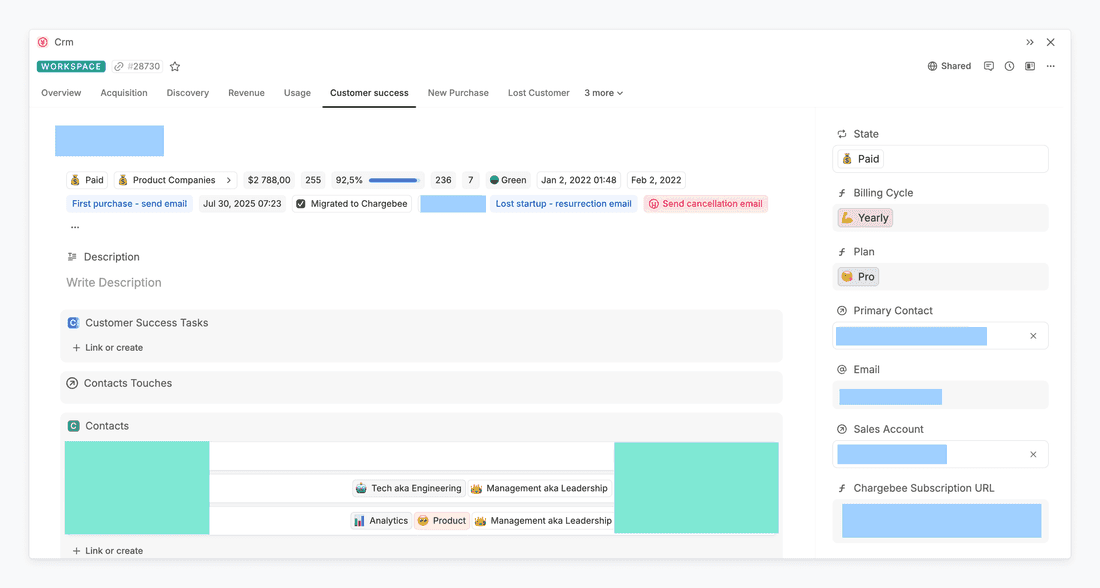Click First purchase - send email button
This screenshot has width=1100, height=588.
click(129, 204)
